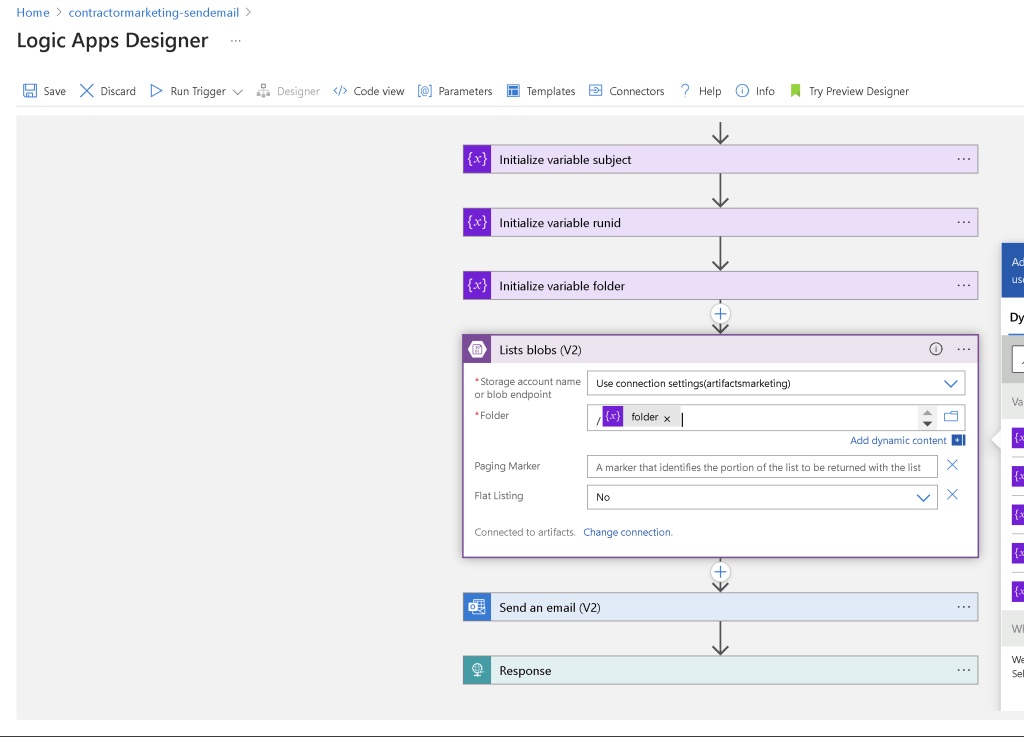Remove the folder variable token
The width and height of the screenshot is (1024, 737).
[667, 419]
